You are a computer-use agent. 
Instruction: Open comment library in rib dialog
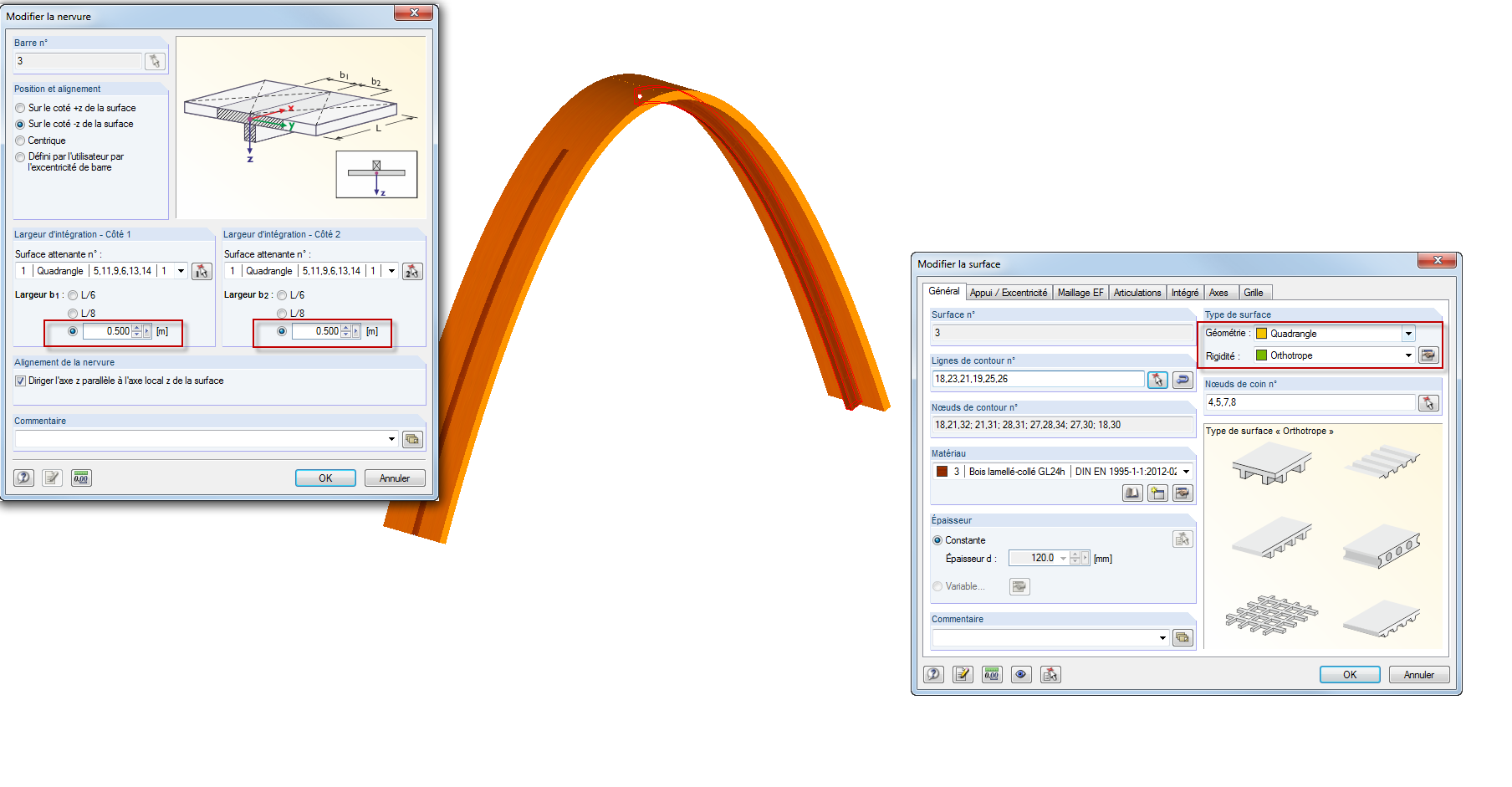(412, 439)
